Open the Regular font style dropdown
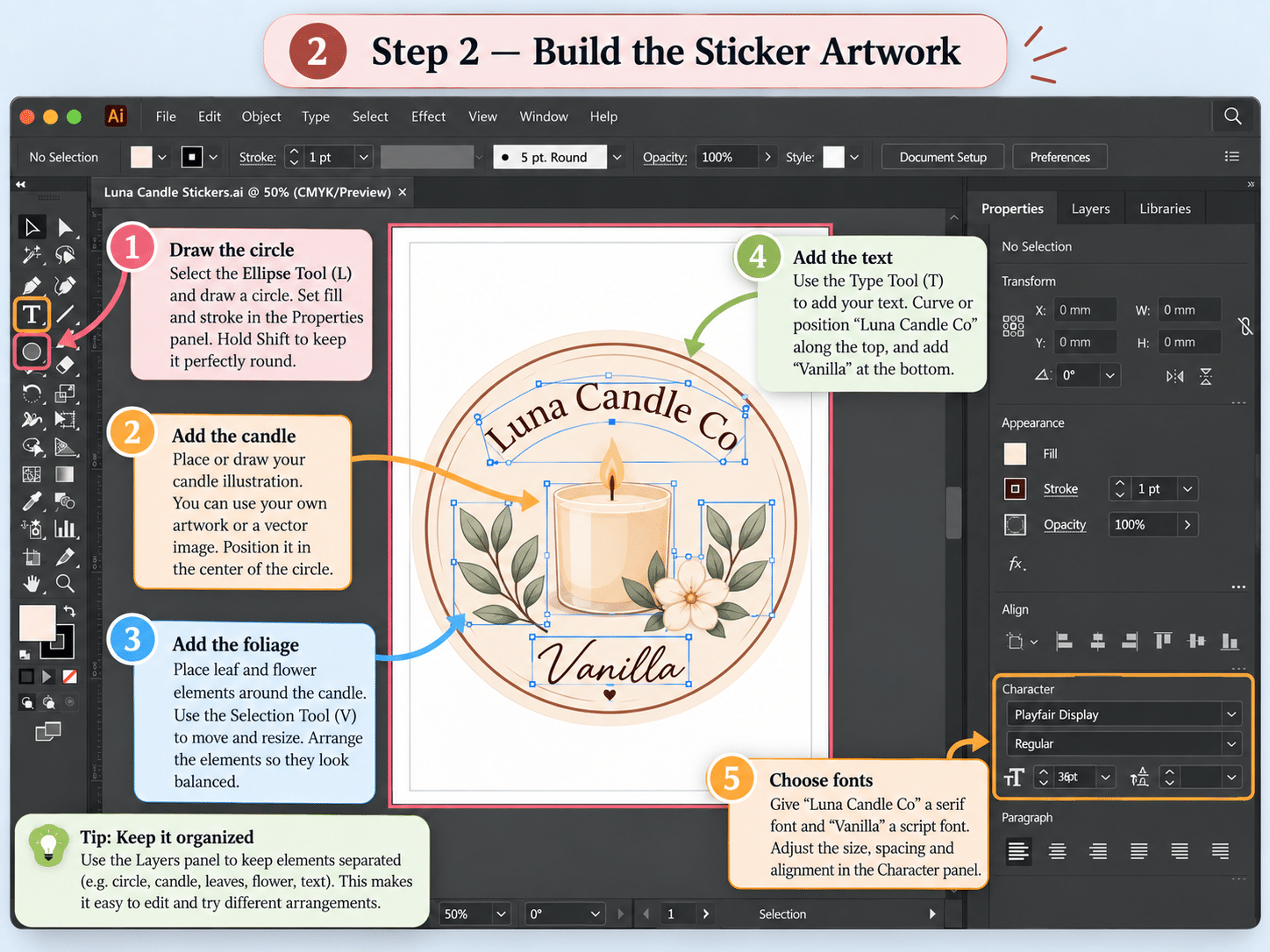Screen dimensions: 1270x952 [1231, 743]
